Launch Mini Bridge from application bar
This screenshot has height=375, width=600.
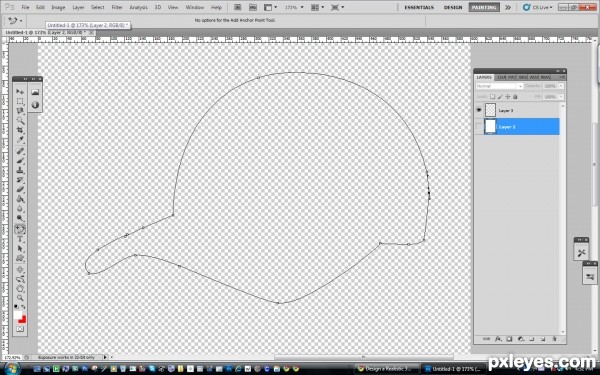(x=253, y=7)
